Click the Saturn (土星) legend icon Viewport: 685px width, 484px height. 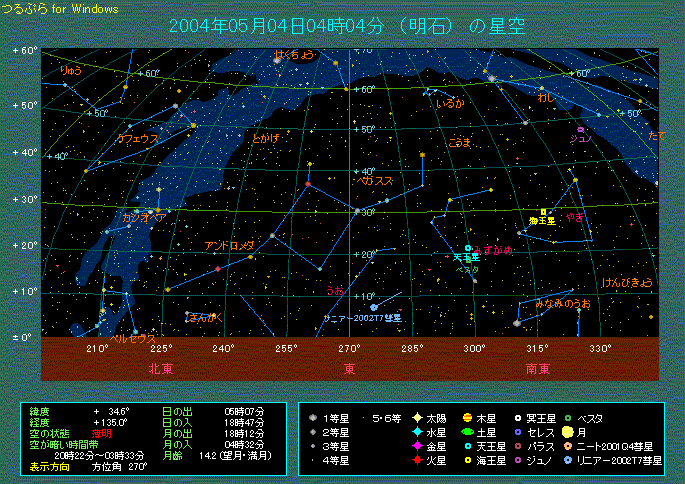tap(466, 432)
